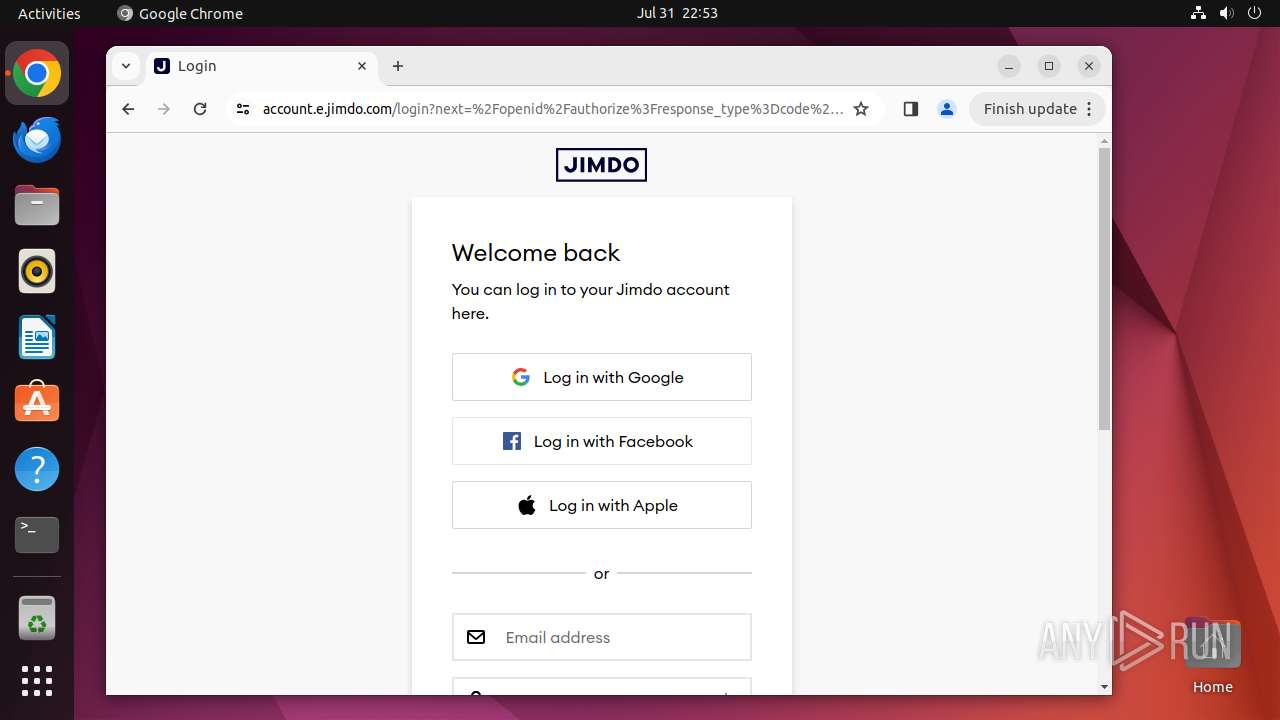This screenshot has width=1280, height=720.
Task: Launch Thunderbird mail from dock
Action: (x=37, y=139)
